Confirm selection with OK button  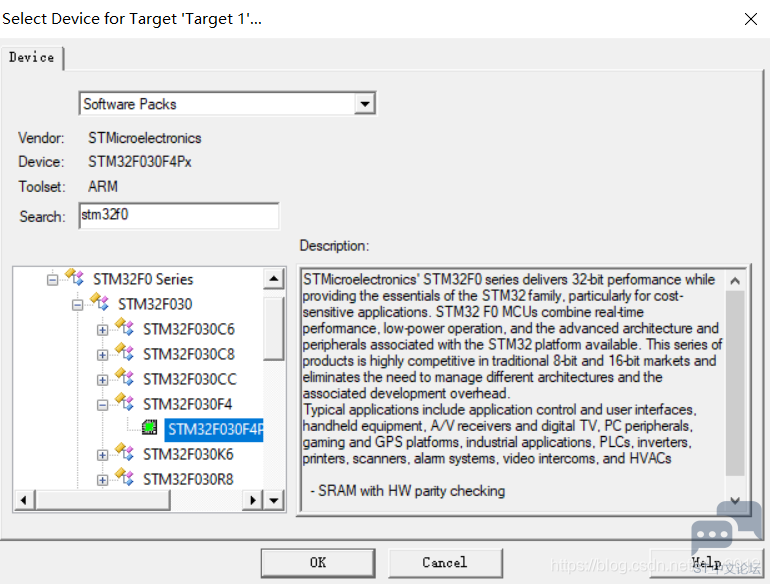click(x=318, y=562)
